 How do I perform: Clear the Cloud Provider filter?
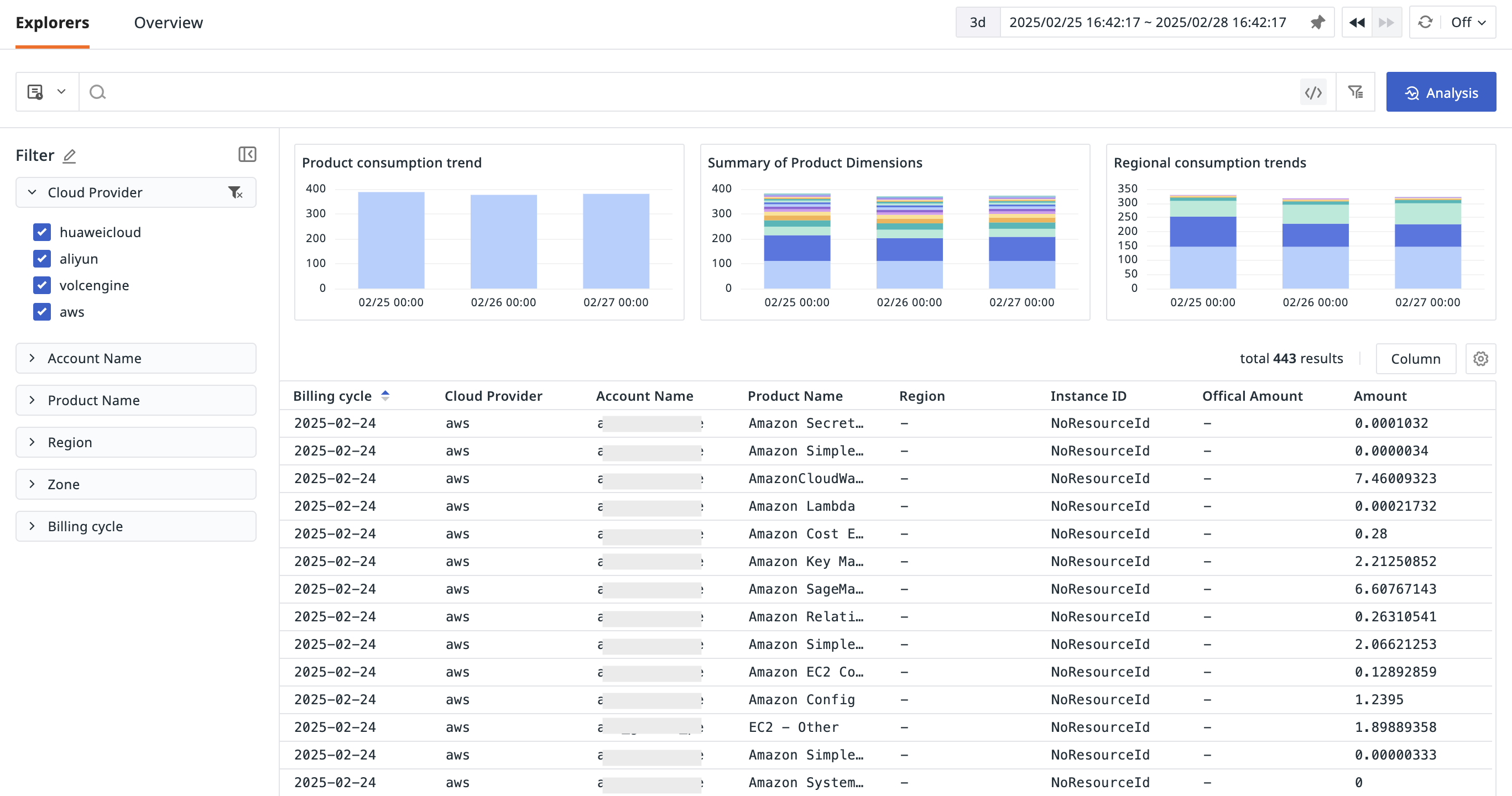pyautogui.click(x=235, y=192)
